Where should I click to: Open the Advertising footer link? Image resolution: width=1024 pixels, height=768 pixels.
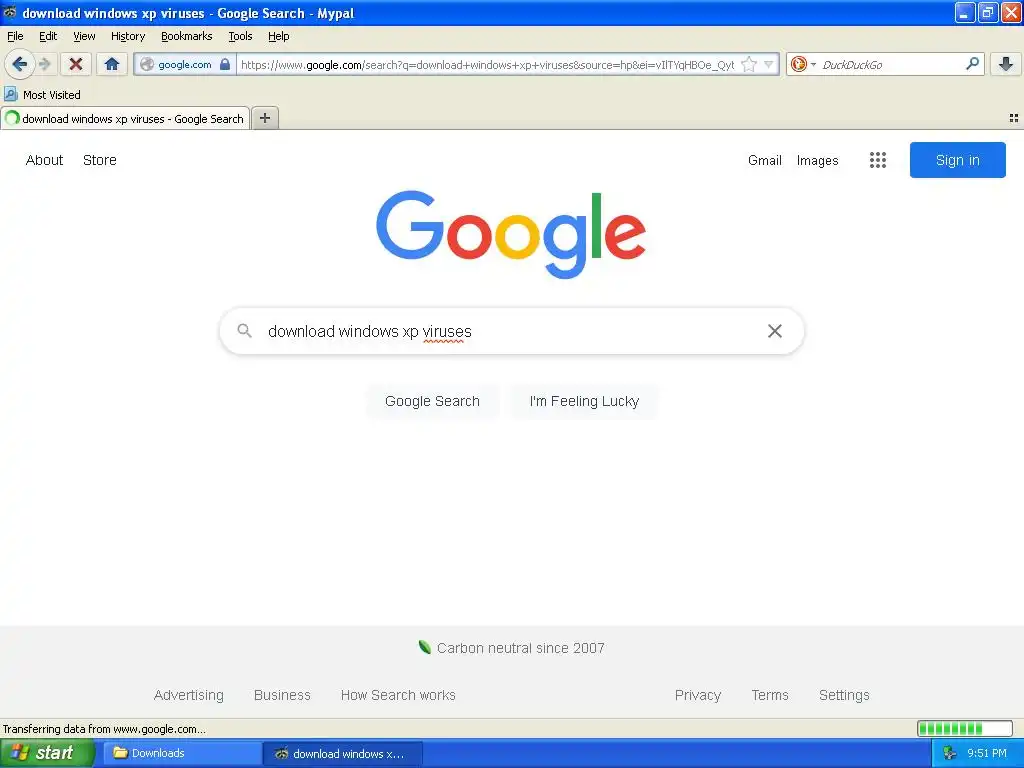(188, 695)
